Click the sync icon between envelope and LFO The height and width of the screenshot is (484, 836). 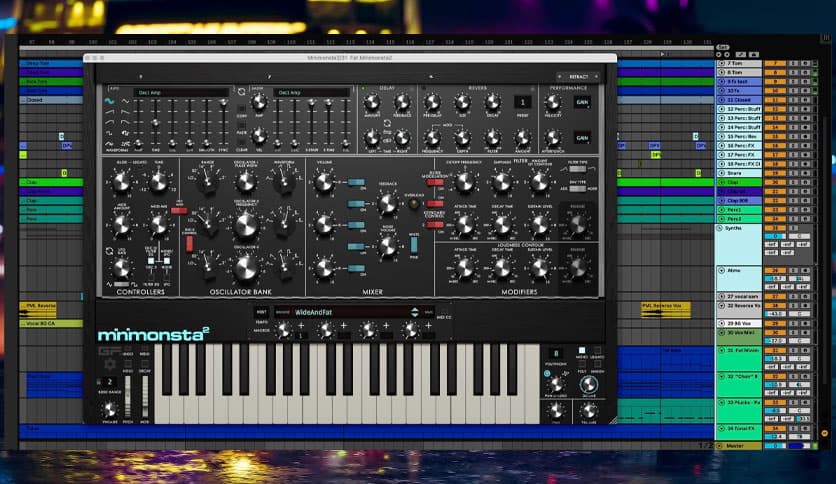tap(242, 92)
